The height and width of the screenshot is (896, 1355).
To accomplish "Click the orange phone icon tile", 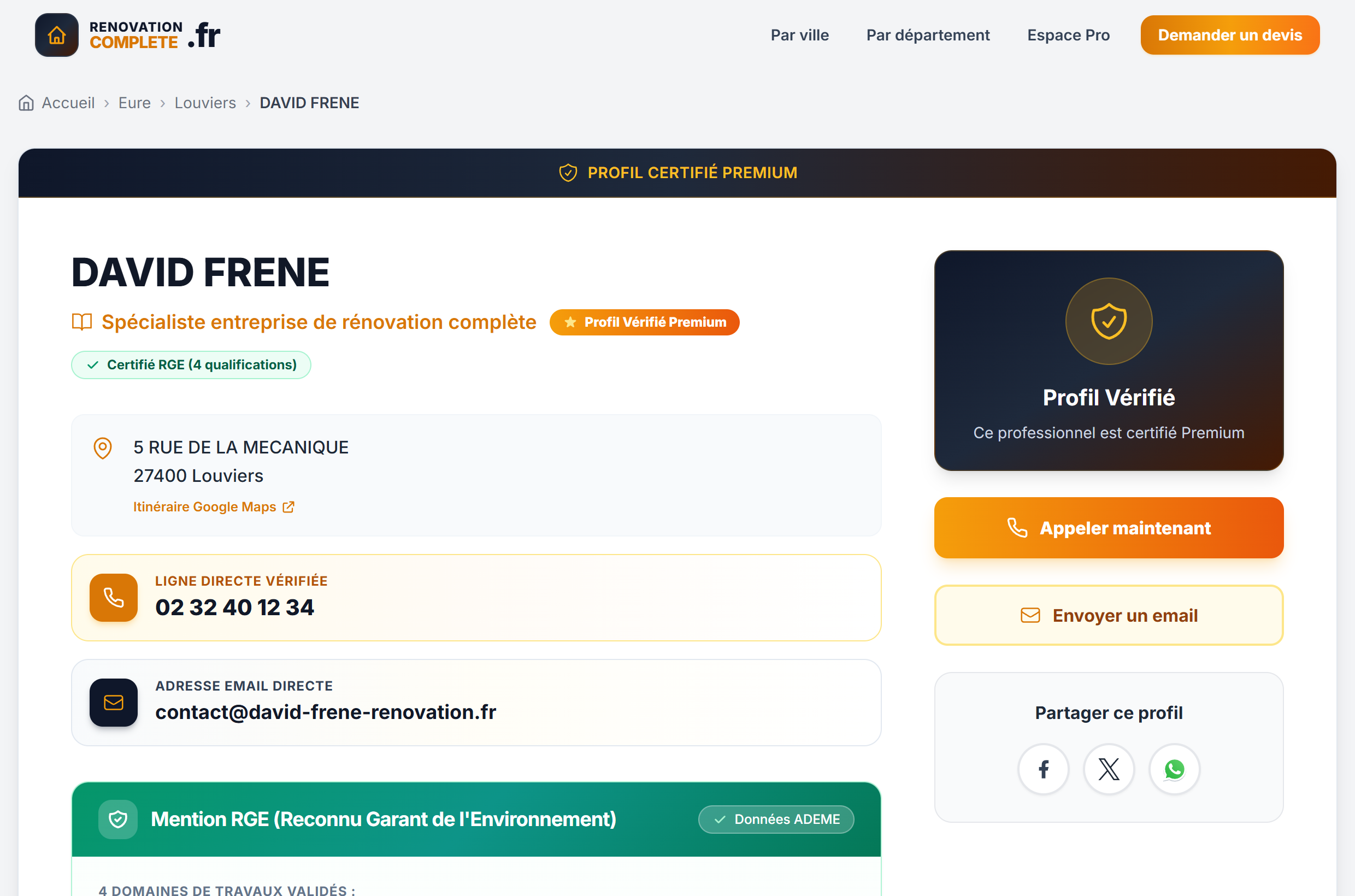I will [114, 598].
